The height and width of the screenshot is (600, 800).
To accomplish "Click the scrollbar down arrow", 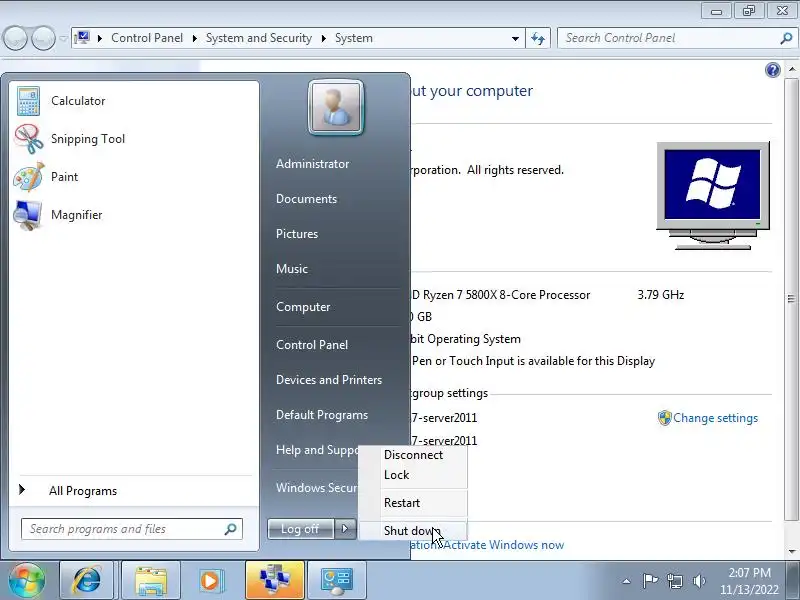I will [791, 551].
